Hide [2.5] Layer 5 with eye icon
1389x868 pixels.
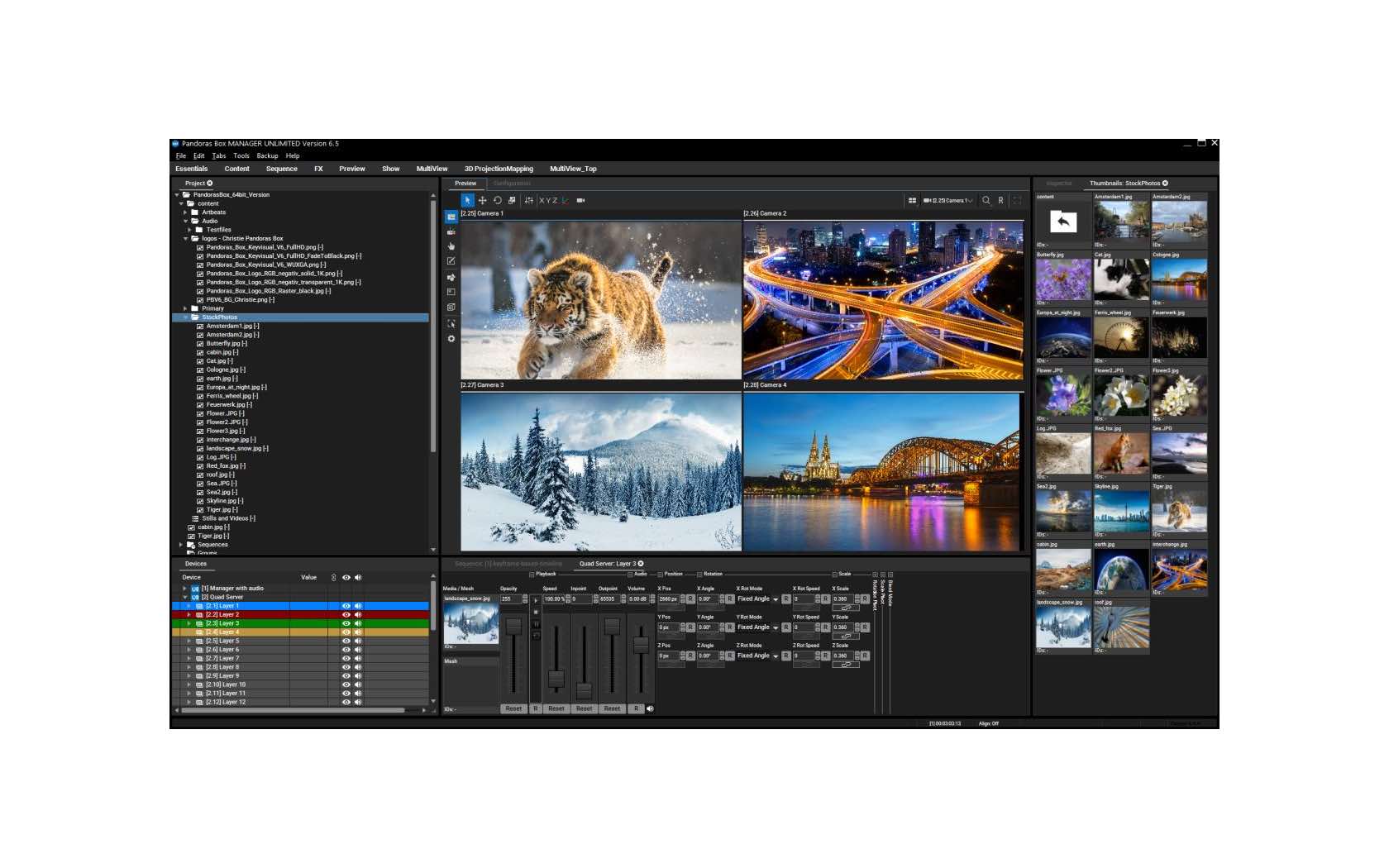346,641
